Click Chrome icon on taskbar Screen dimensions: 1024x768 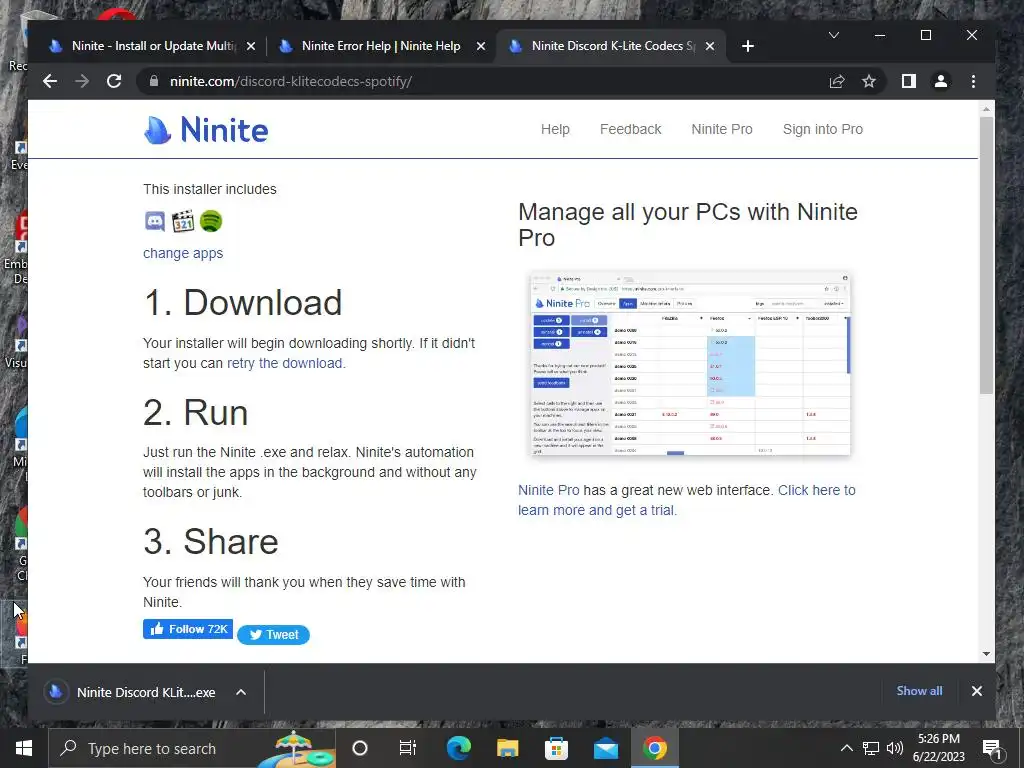pos(654,748)
